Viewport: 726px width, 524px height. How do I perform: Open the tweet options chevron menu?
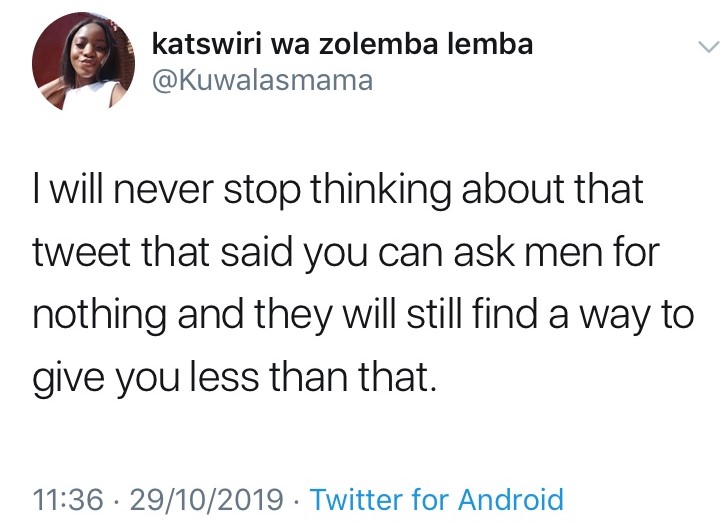tap(706, 48)
